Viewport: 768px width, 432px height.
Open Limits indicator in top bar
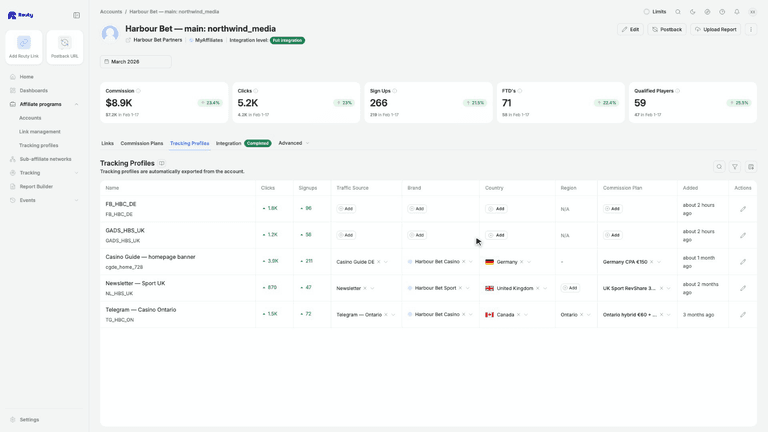click(x=655, y=12)
